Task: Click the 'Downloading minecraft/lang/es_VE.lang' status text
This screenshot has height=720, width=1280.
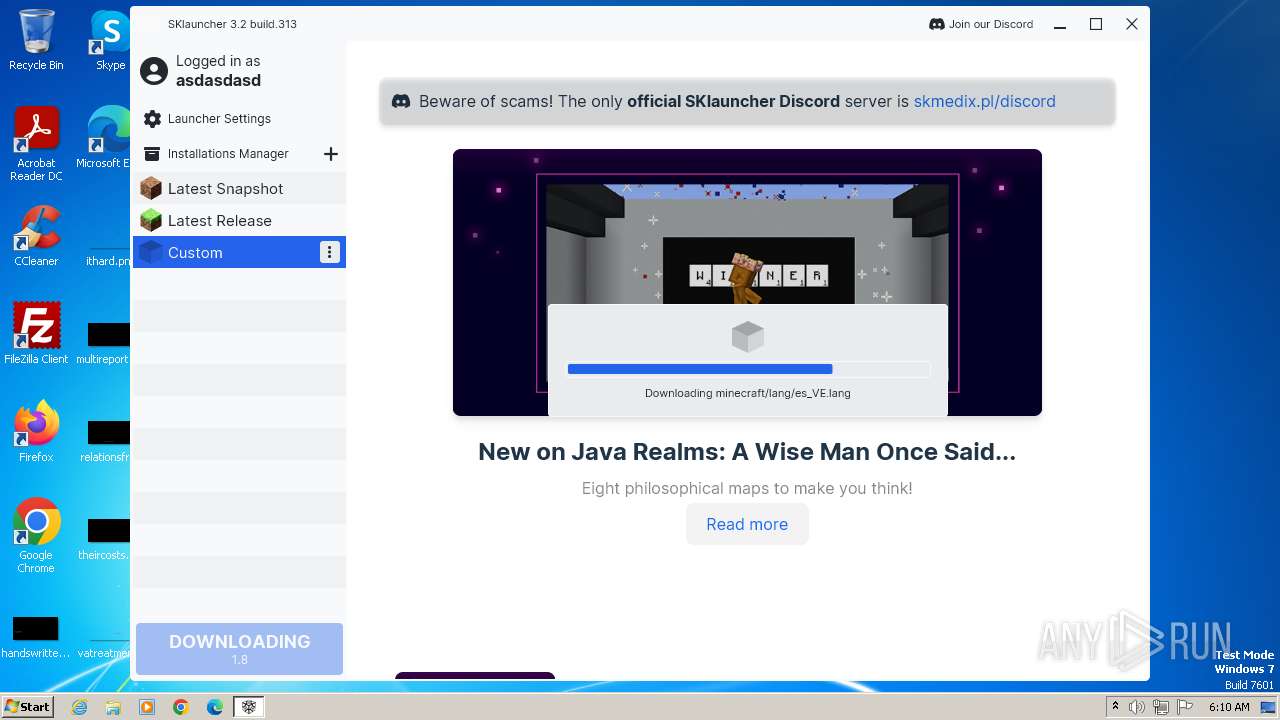Action: [748, 393]
